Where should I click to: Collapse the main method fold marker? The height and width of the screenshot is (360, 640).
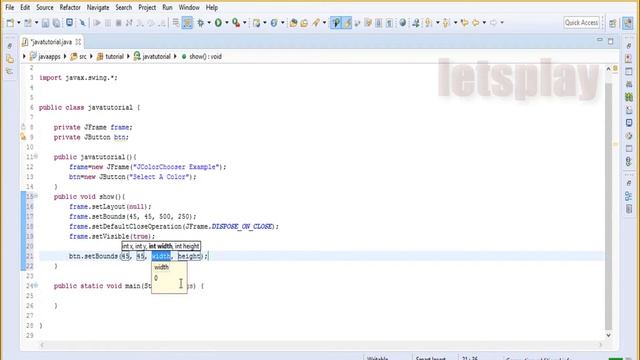point(36,285)
